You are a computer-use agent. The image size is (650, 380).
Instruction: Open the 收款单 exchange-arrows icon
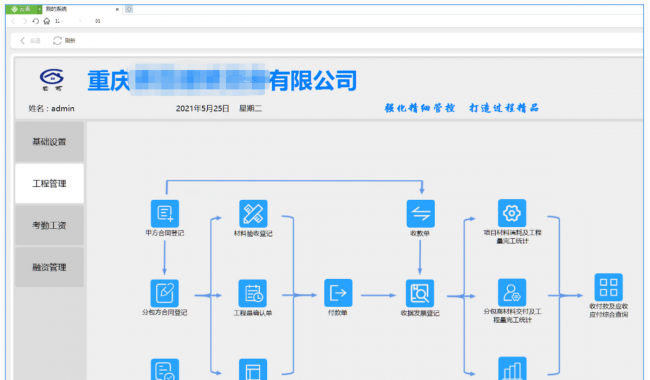pyautogui.click(x=420, y=213)
